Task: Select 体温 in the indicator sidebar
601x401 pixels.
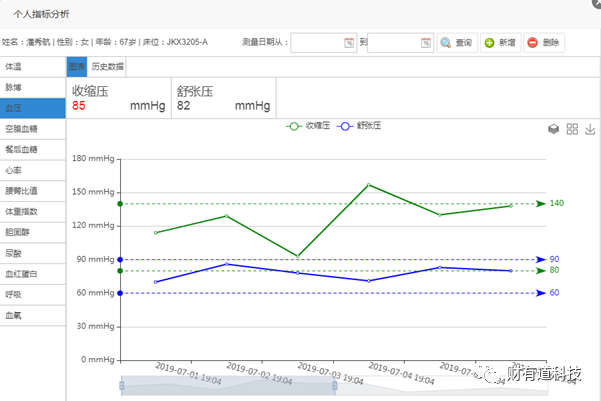Action: 33,67
